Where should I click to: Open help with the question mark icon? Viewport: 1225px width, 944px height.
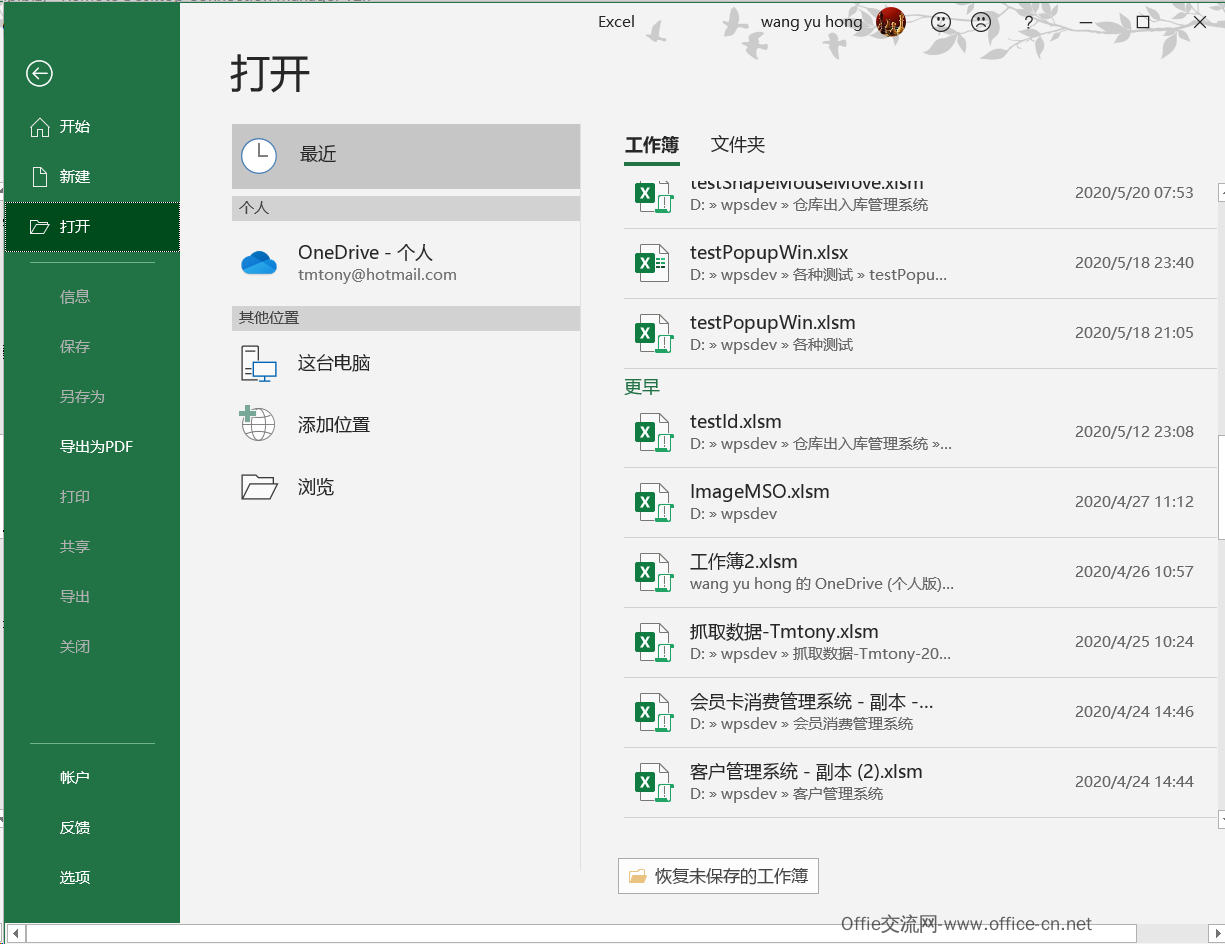1029,22
